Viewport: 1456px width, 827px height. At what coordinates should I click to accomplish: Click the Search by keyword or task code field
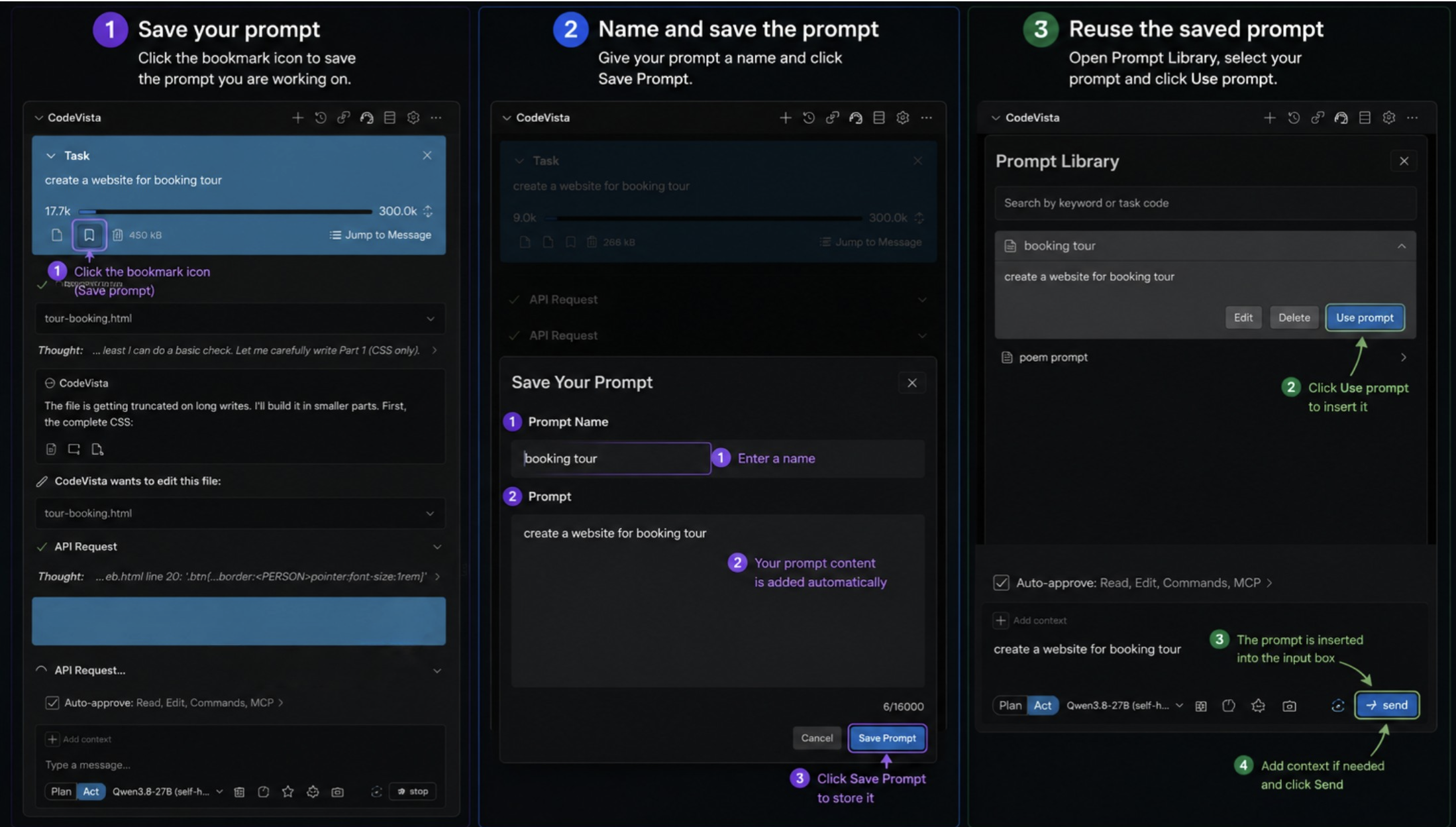click(1205, 203)
